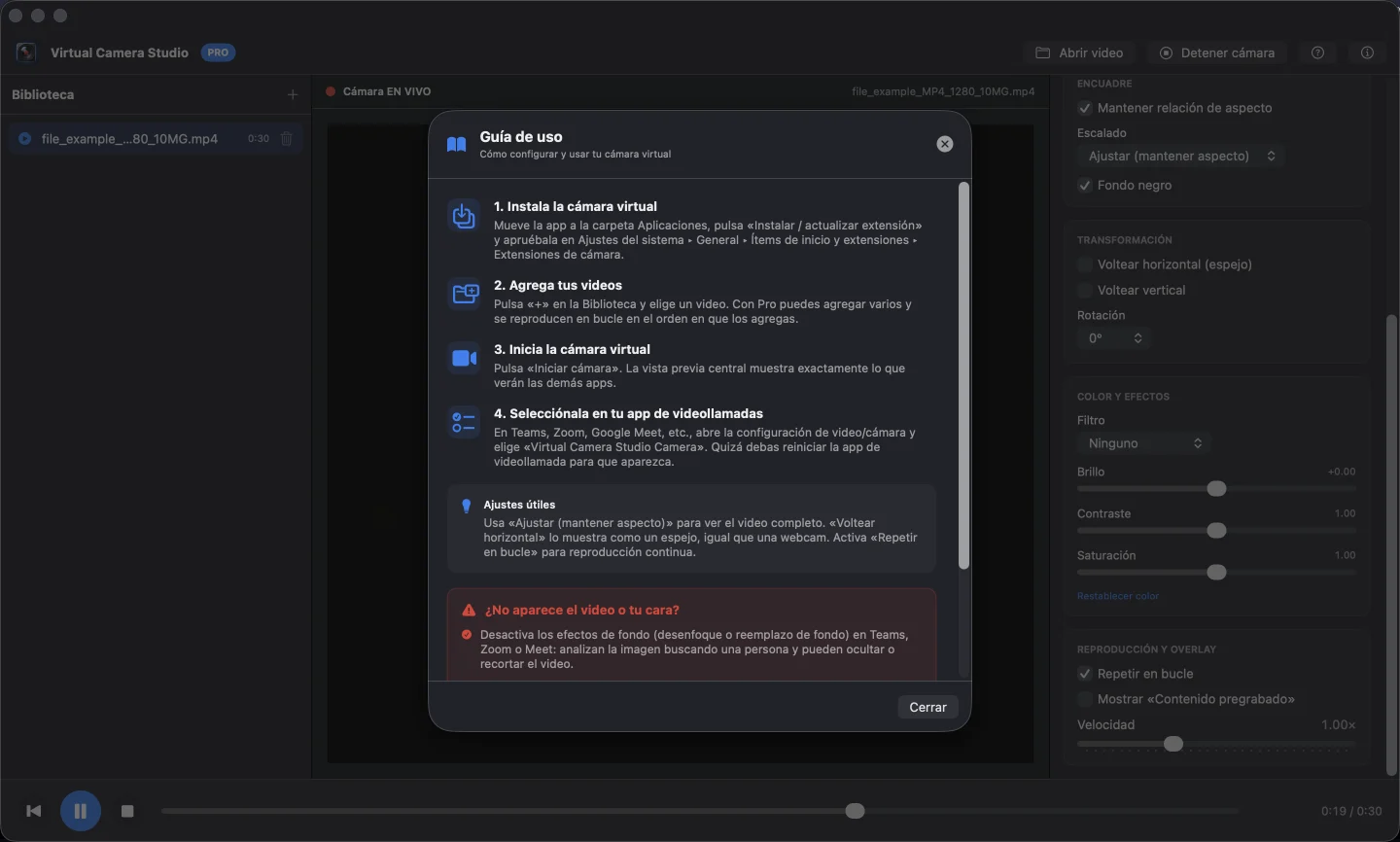Click the "3. Inicia la cámara virtual" heading
The width and height of the screenshot is (1400, 842).
(x=572, y=349)
